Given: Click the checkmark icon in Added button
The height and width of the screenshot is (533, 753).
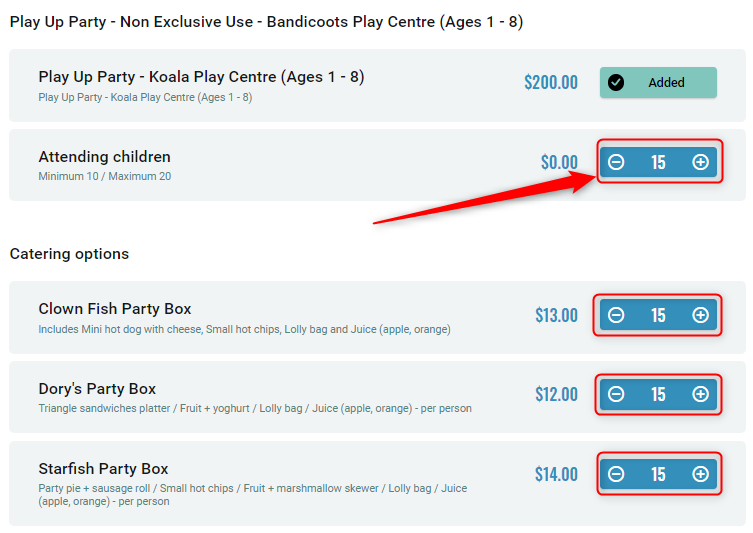Looking at the screenshot, I should tap(616, 83).
